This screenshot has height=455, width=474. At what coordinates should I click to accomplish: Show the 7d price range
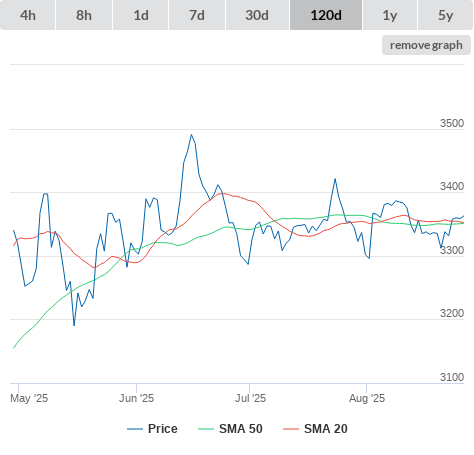click(197, 15)
